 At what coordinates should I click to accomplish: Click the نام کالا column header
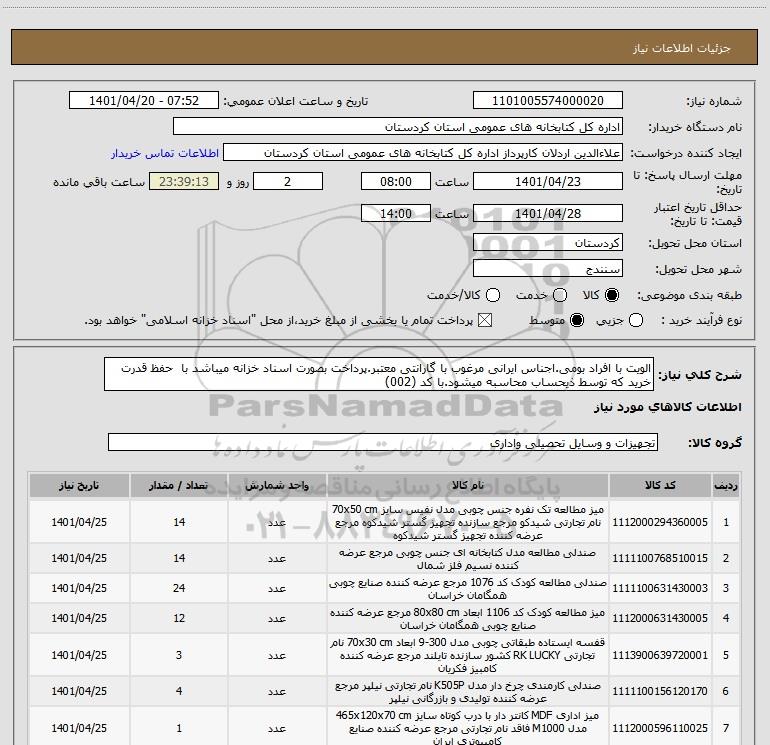coord(468,486)
